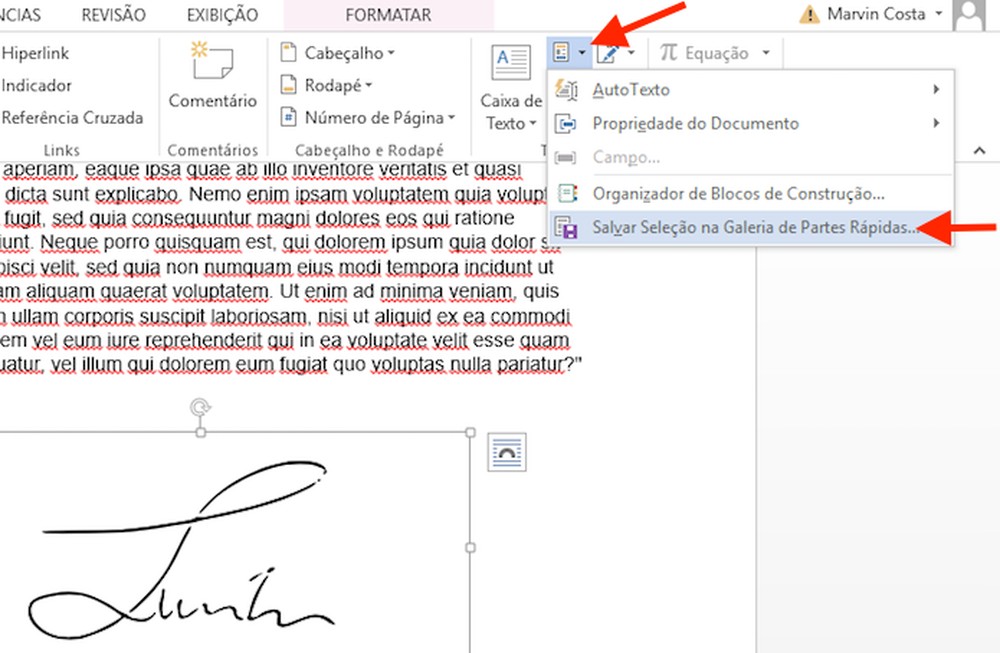Click the AutoTexto icon in the menu
1000x653 pixels.
(x=565, y=89)
